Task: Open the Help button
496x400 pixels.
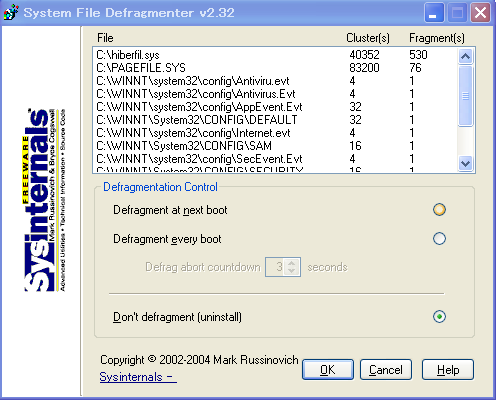Action: point(448,369)
